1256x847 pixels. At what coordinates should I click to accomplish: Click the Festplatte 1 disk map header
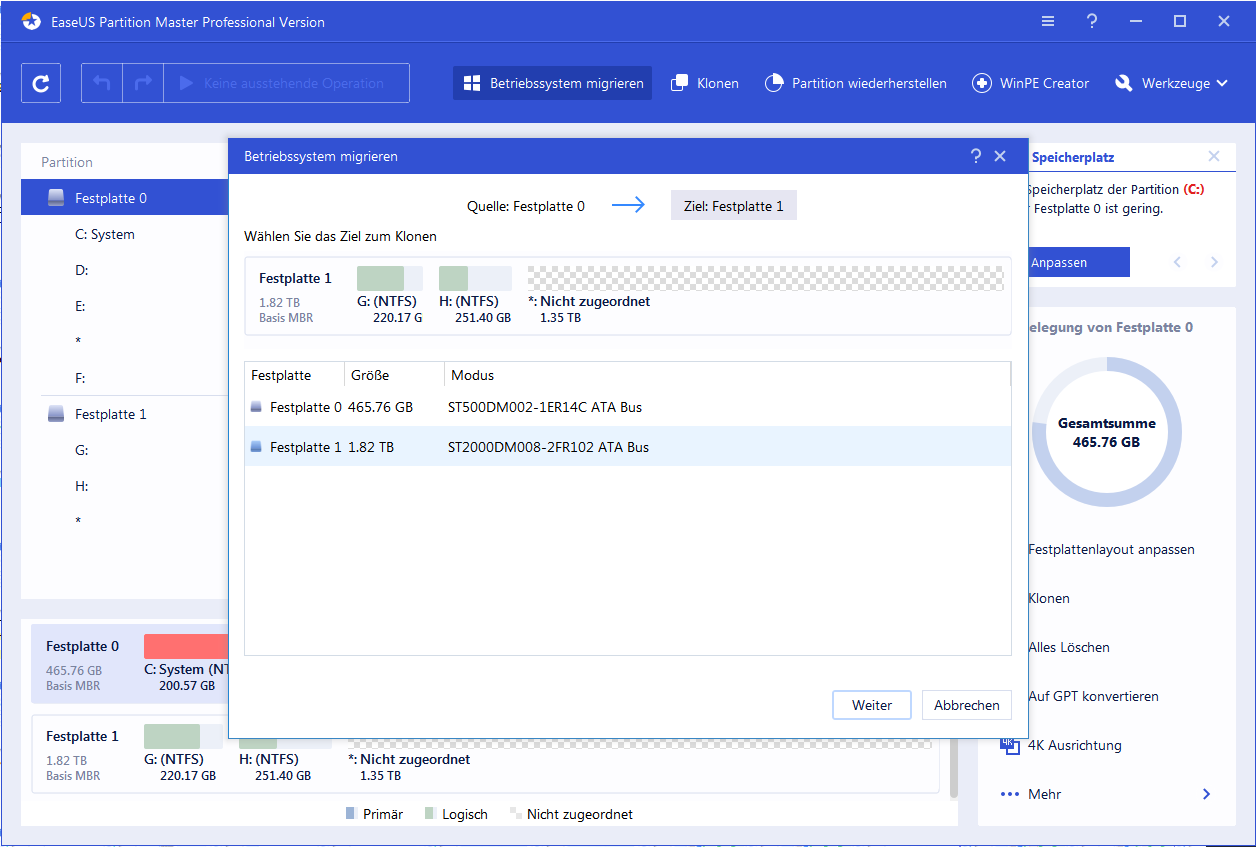click(x=82, y=736)
